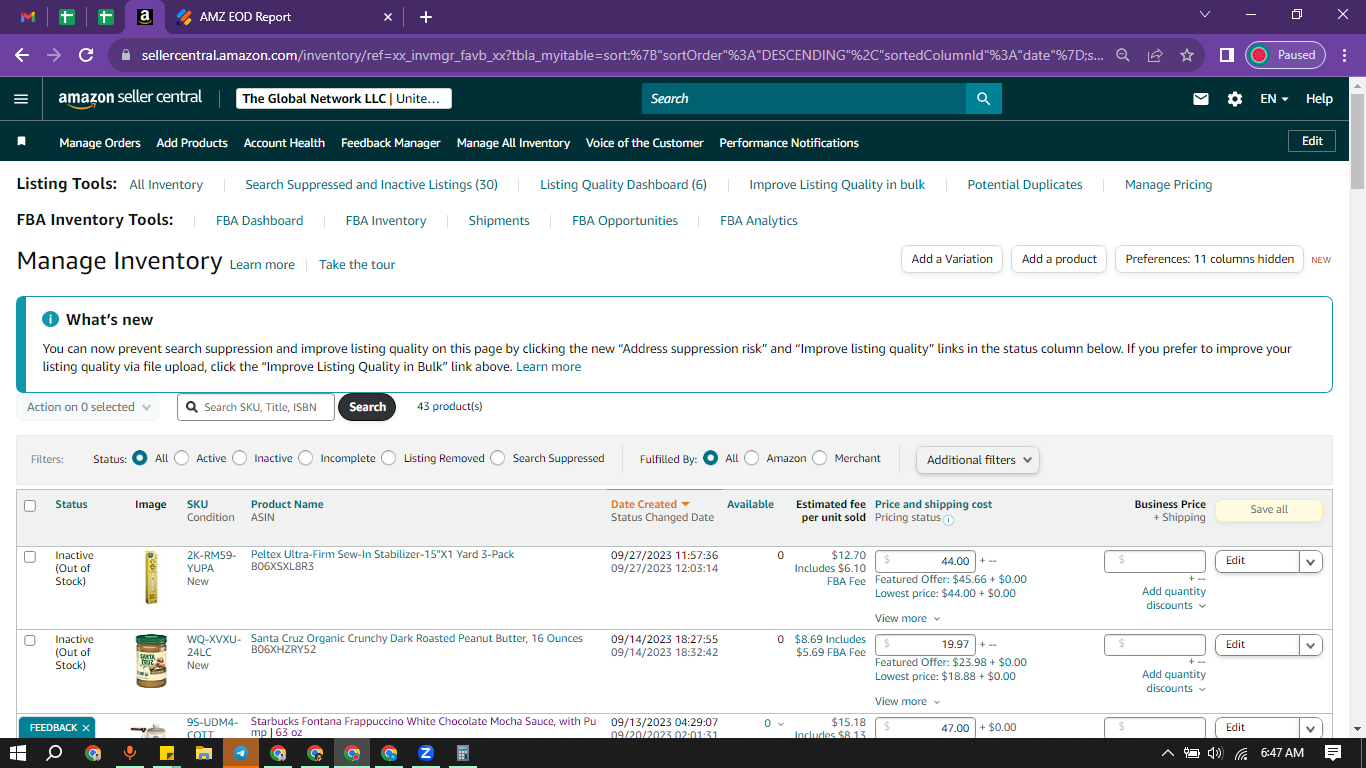Viewport: 1366px width, 768px height.
Task: Click the teal search magnifier button
Action: tap(983, 99)
